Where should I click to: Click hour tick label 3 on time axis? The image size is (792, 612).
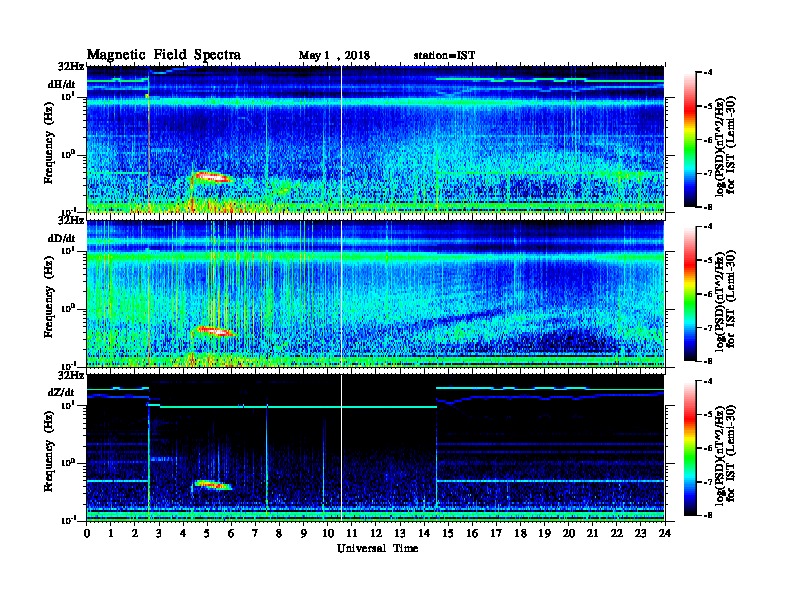(159, 533)
